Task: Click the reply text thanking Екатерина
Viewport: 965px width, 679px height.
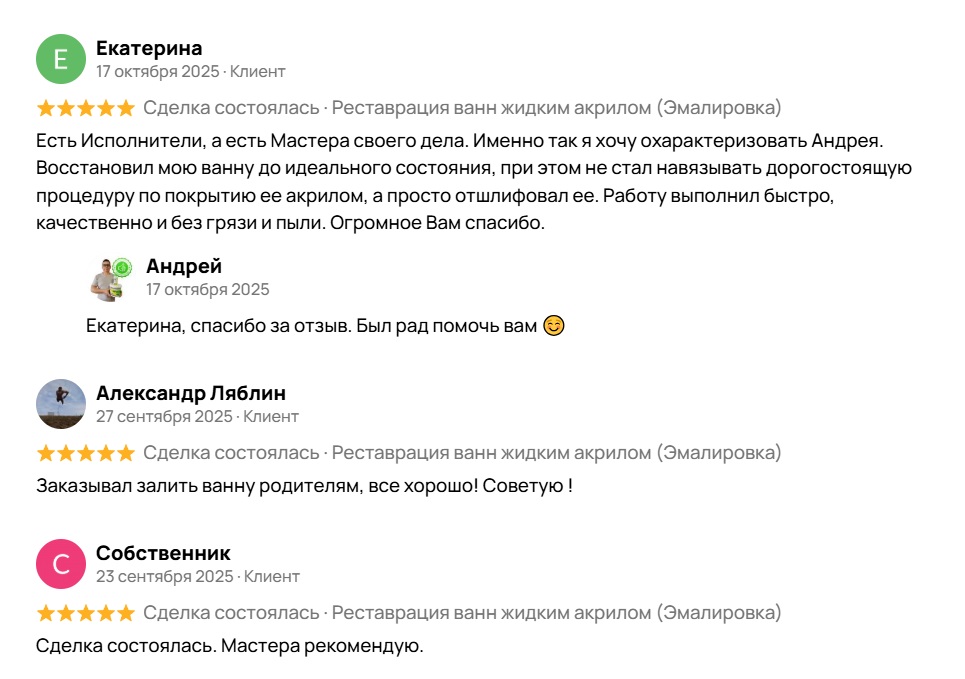Action: coord(312,327)
